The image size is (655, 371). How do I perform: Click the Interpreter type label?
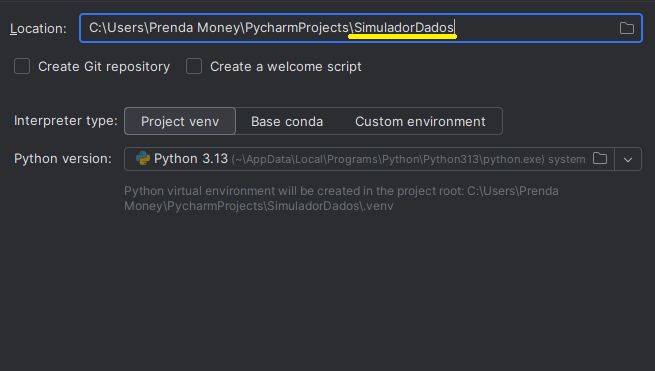(x=66, y=121)
